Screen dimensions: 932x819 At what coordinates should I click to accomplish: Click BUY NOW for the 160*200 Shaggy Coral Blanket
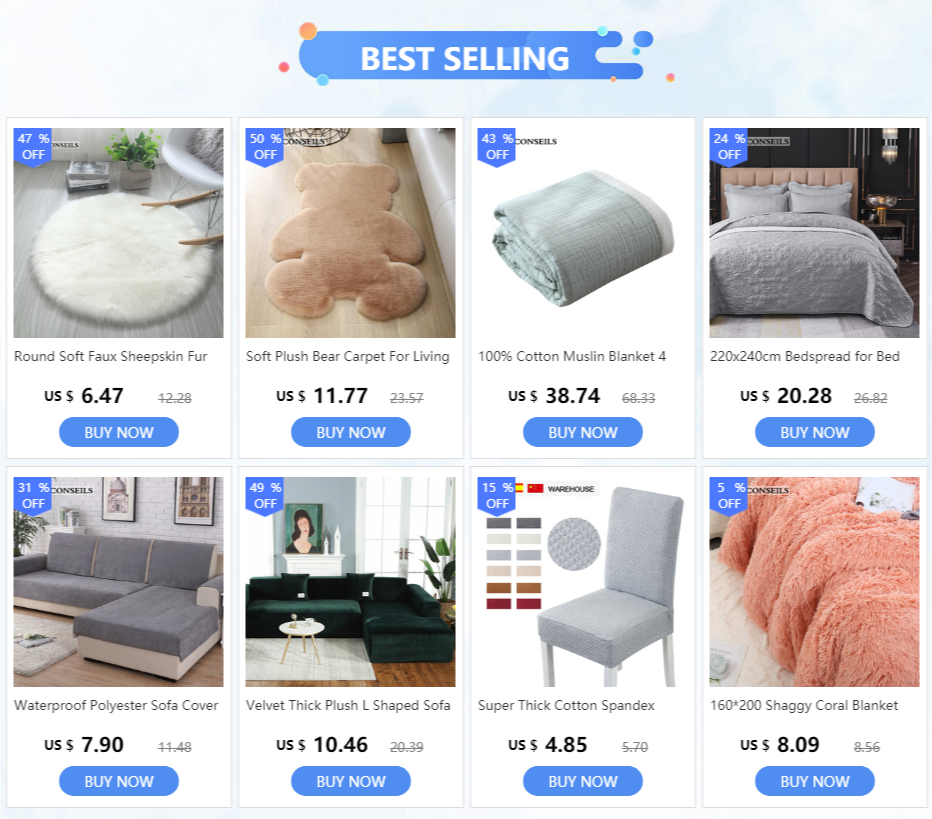pos(814,781)
